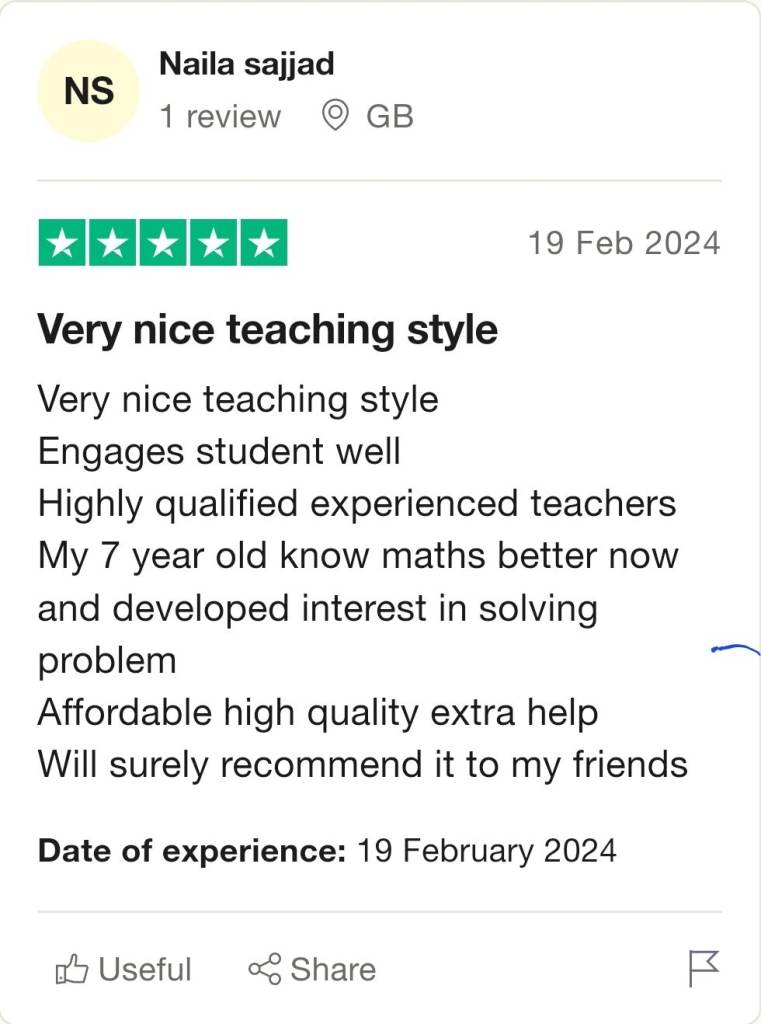Click the fifth green rating star
Screen dimensions: 761x1024
(263, 243)
